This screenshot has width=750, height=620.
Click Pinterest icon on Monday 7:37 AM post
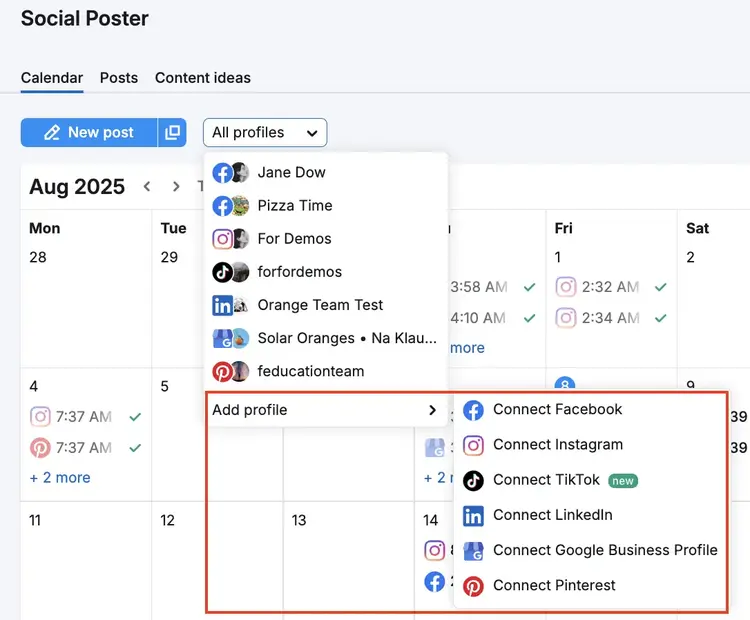click(x=40, y=448)
